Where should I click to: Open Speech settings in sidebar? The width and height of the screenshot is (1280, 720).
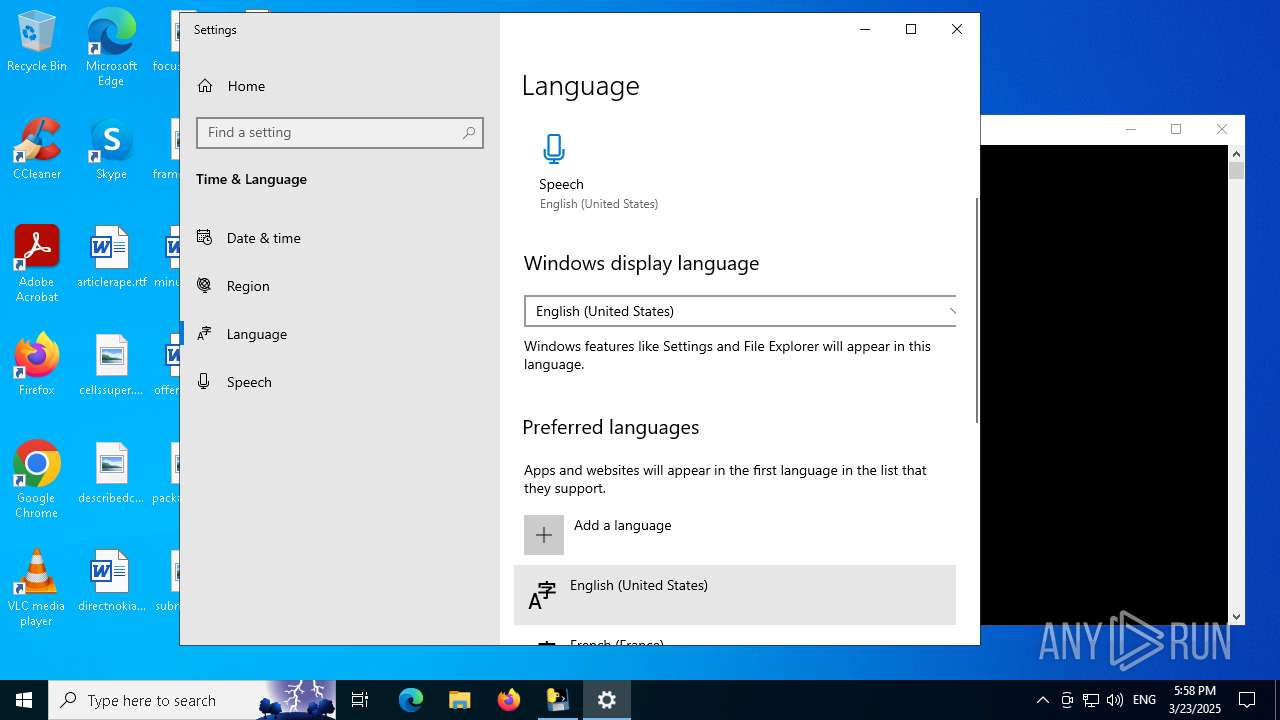point(249,382)
